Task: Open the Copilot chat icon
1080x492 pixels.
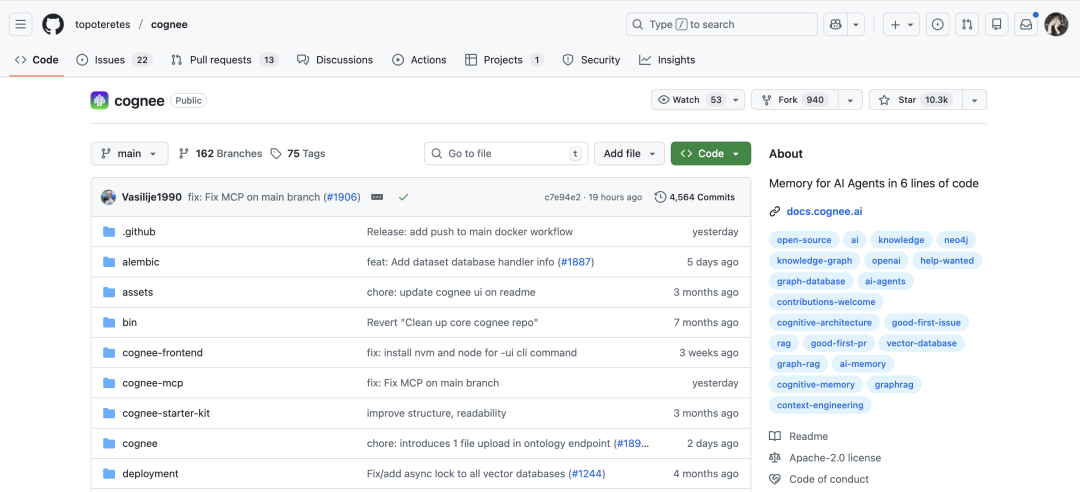Action: click(x=835, y=24)
